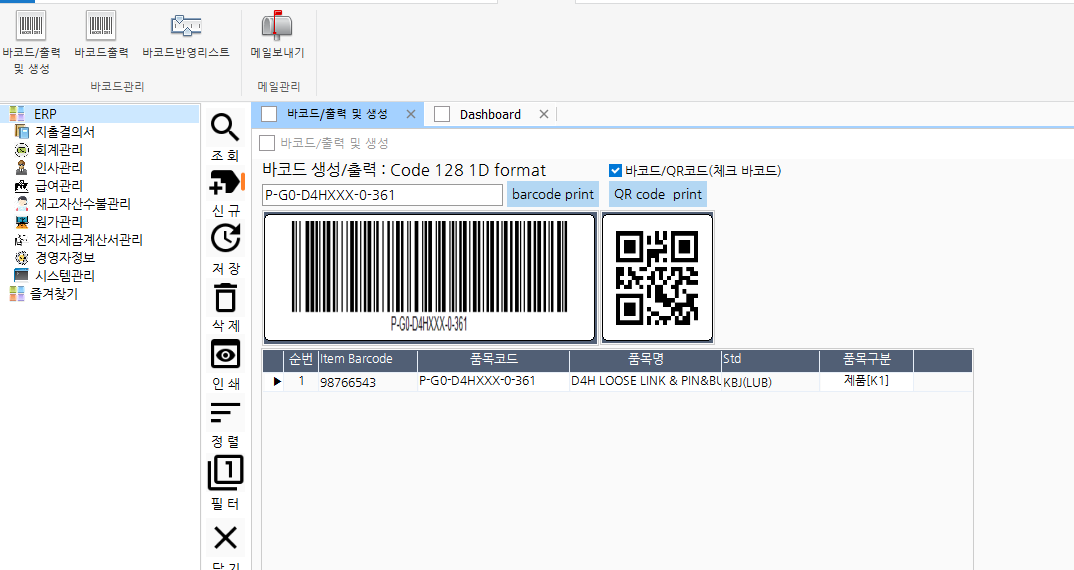
Task: Click the 품목구분 column header
Action: click(x=866, y=359)
